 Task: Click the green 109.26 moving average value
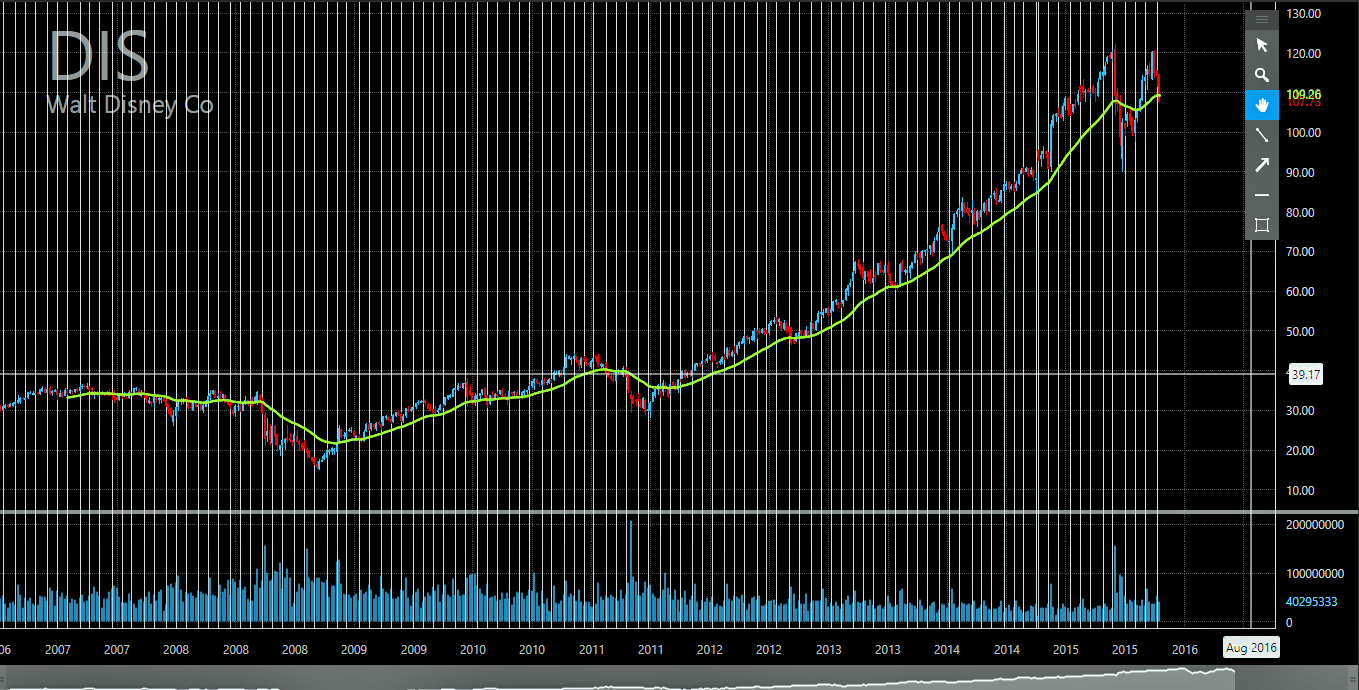1304,94
